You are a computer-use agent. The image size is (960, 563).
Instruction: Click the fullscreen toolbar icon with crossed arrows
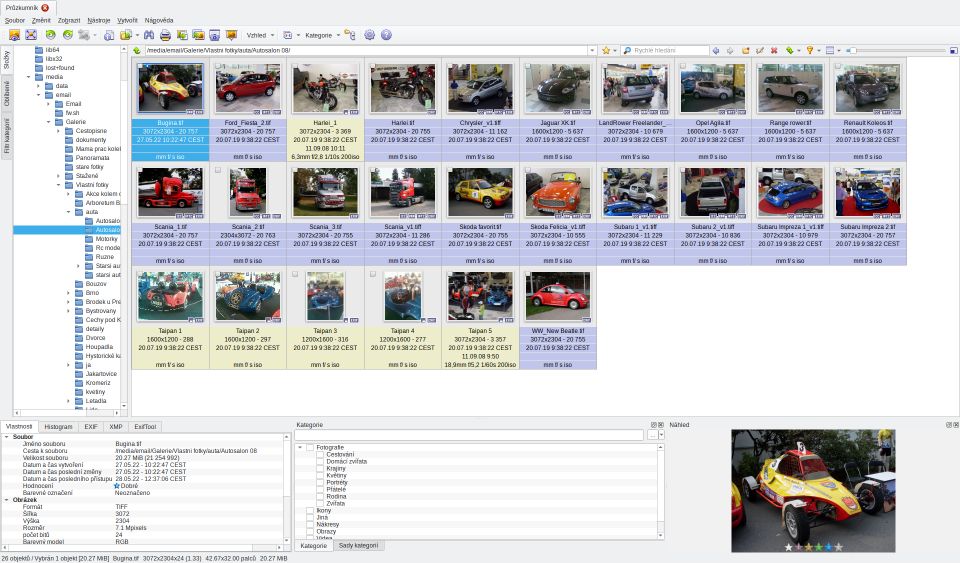(x=31, y=35)
